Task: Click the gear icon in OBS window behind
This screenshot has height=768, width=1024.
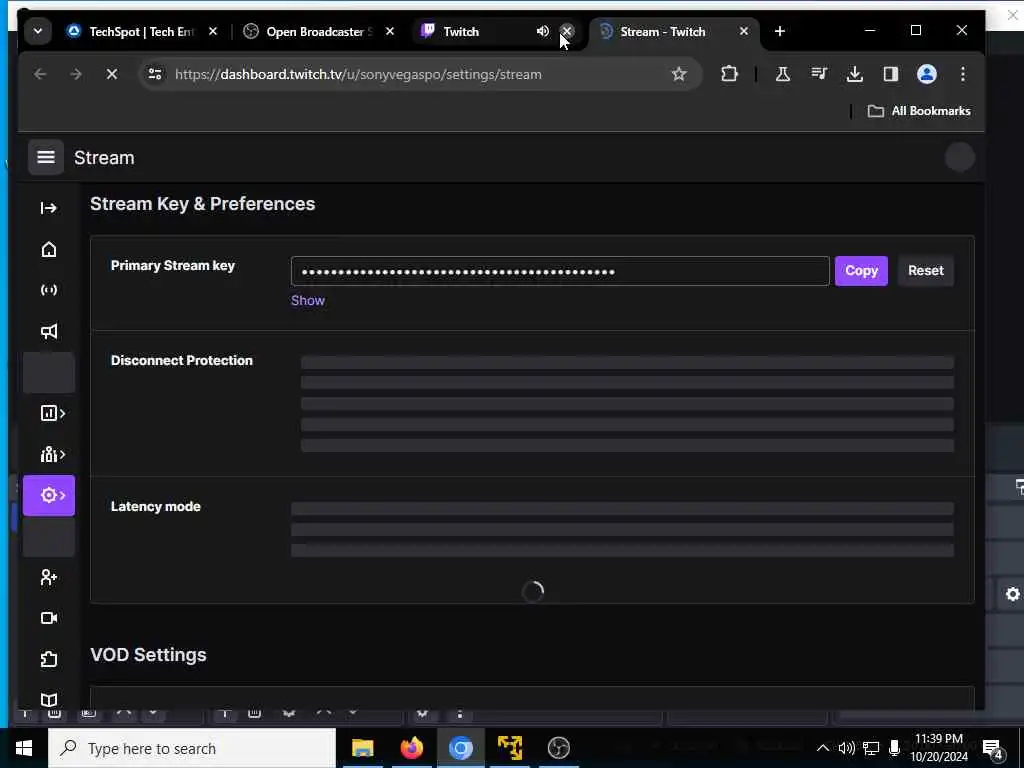Action: pyautogui.click(x=1012, y=594)
